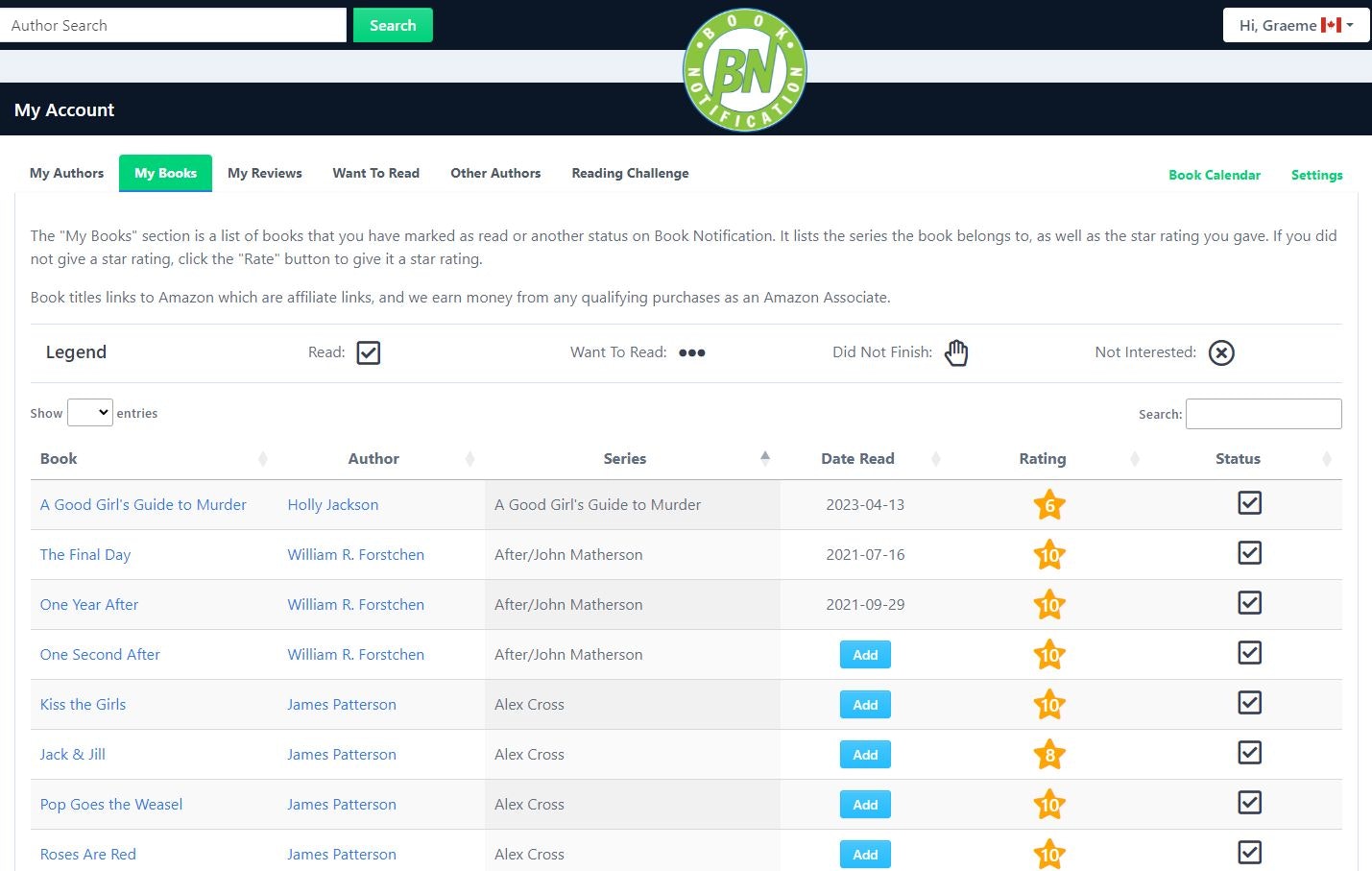
Task: Open the Show entries dropdown
Action: pyautogui.click(x=90, y=413)
